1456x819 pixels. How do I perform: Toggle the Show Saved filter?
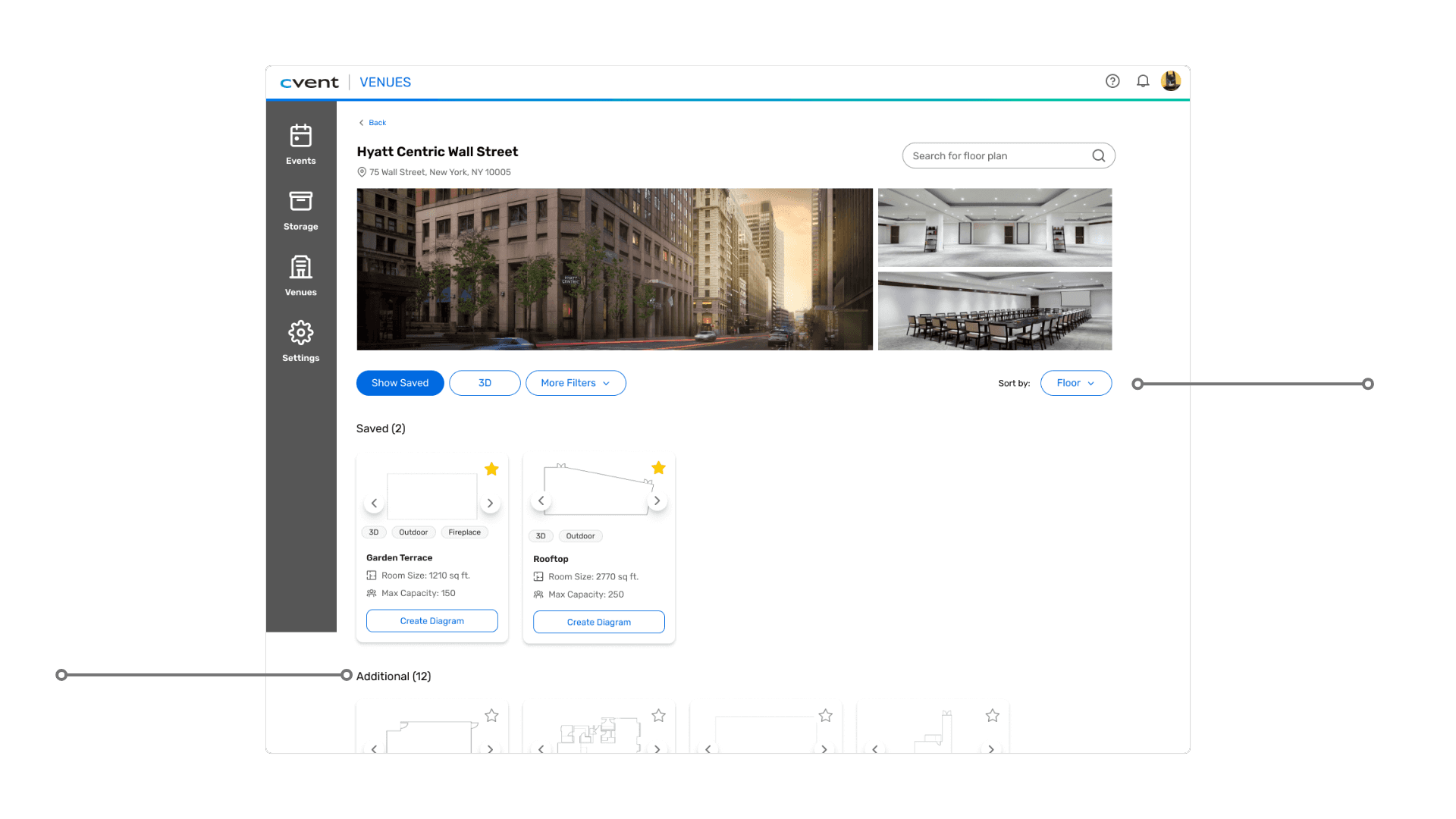click(400, 383)
